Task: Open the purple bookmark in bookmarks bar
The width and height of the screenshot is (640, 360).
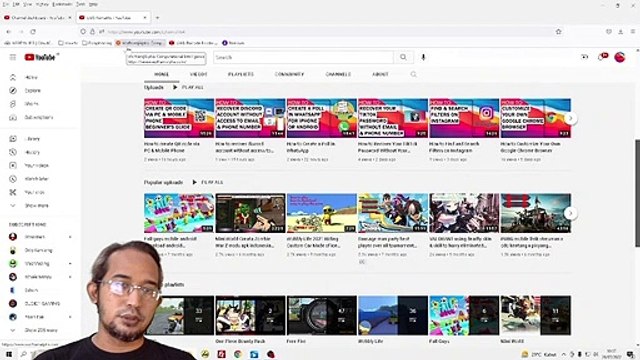Action: click(x=233, y=43)
